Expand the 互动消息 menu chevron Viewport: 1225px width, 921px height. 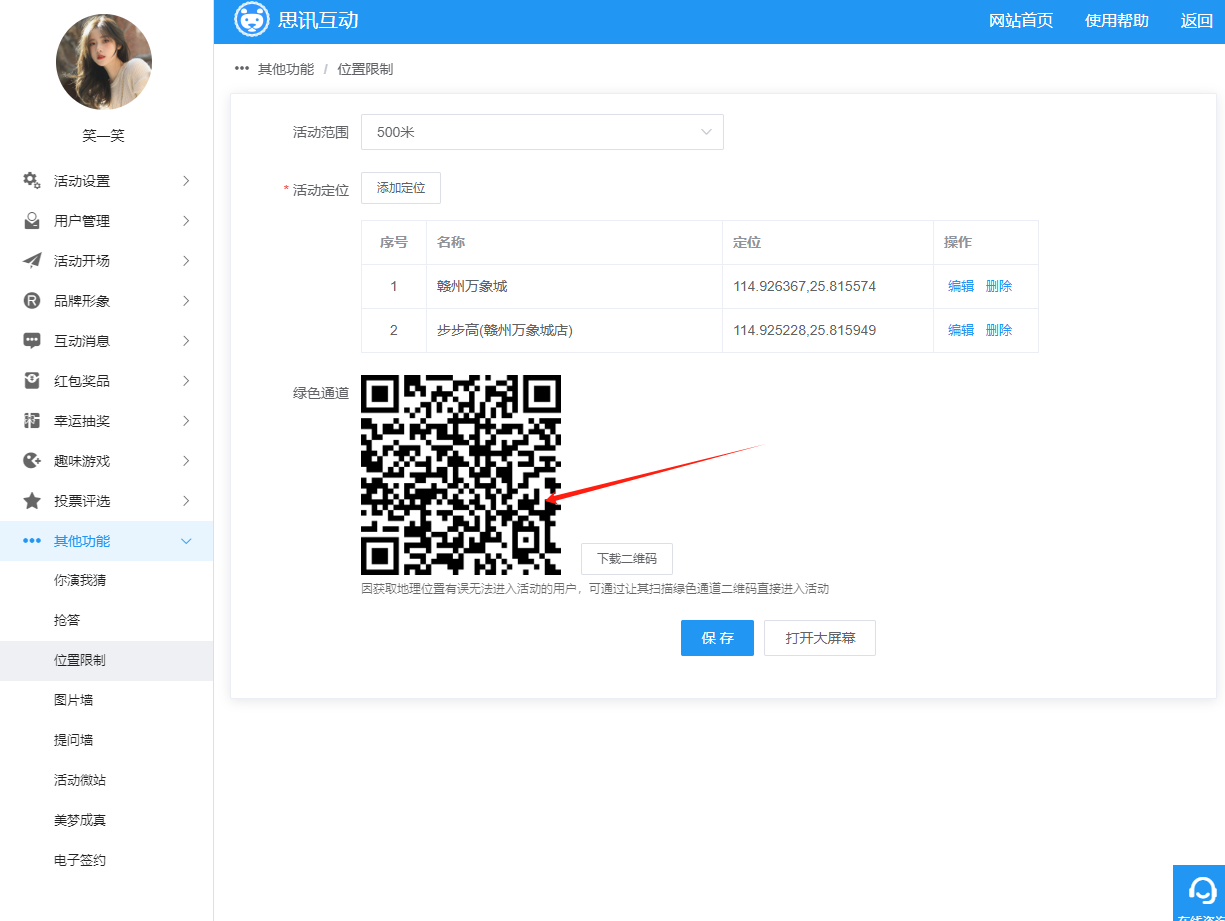click(186, 341)
